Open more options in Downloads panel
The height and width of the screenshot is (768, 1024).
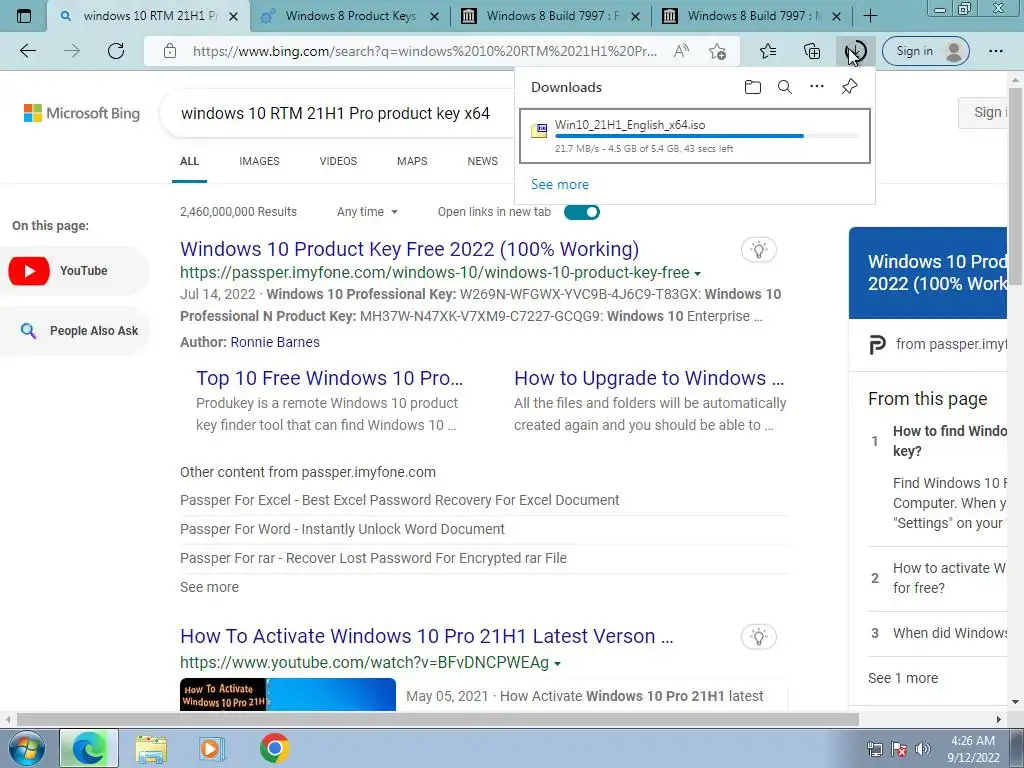[817, 86]
